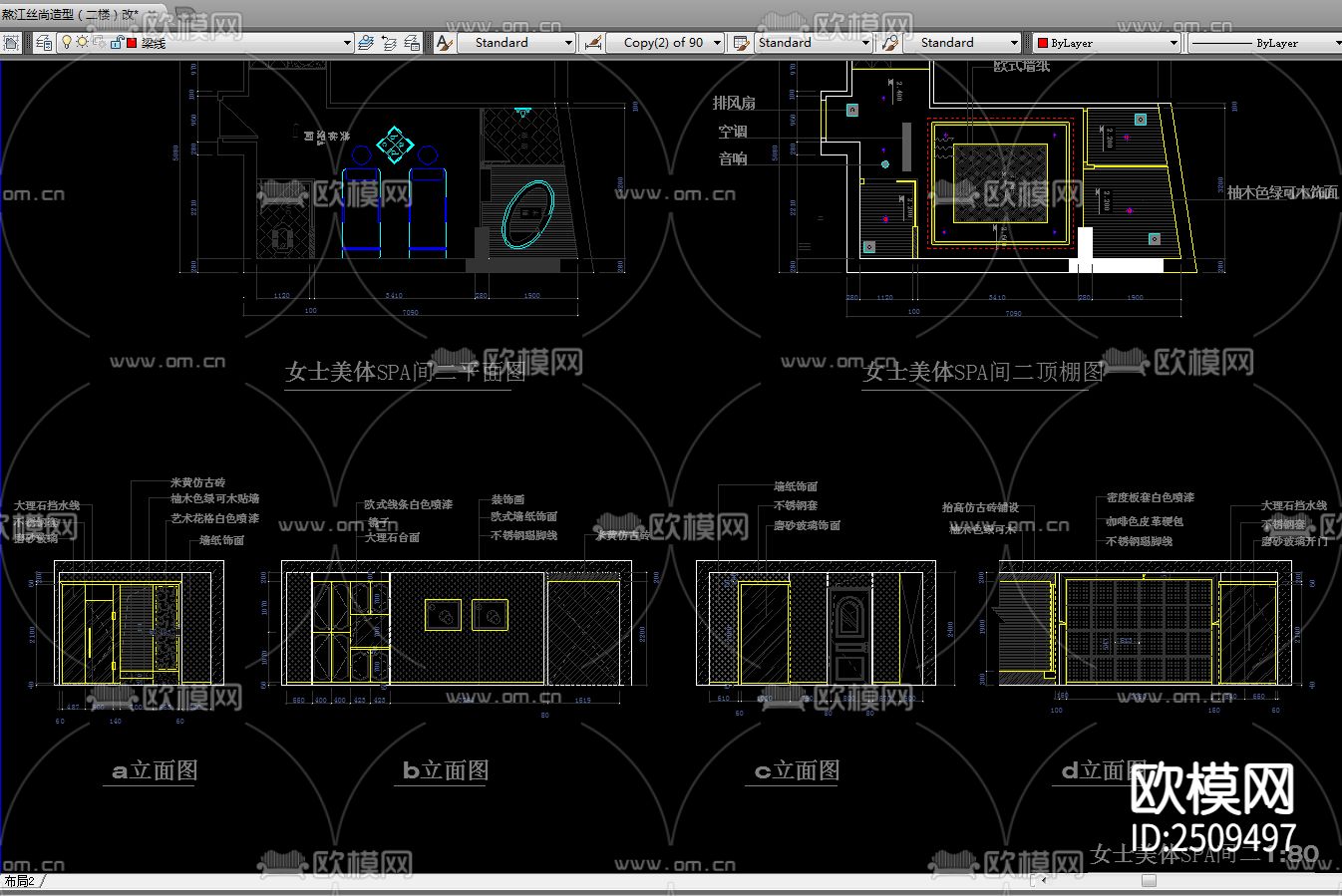
Task: Toggle the layer lock padlock icon
Action: coord(116,43)
